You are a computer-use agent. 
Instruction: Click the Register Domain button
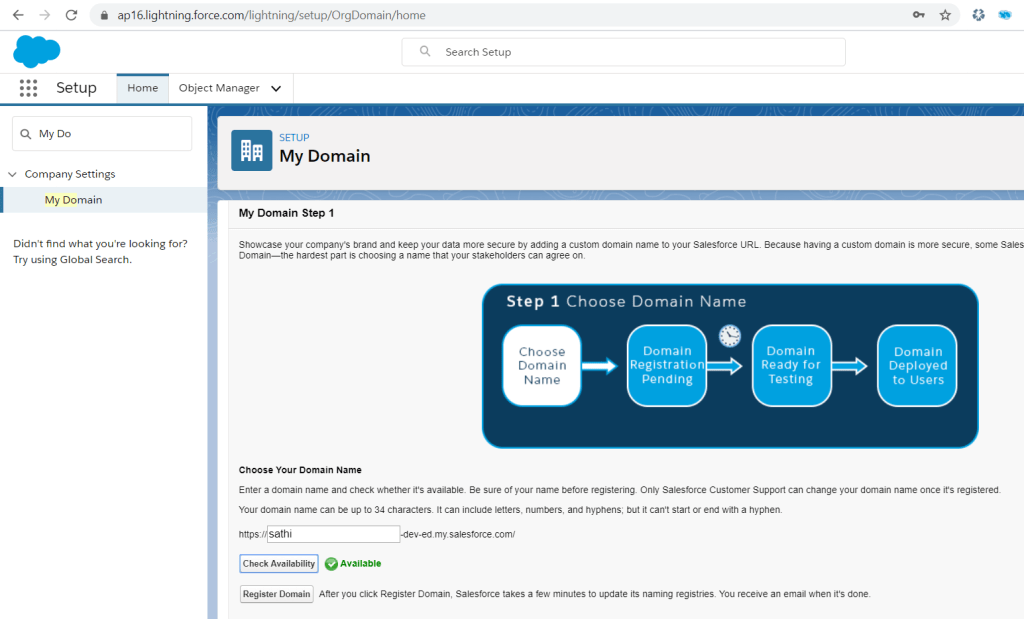coord(277,594)
